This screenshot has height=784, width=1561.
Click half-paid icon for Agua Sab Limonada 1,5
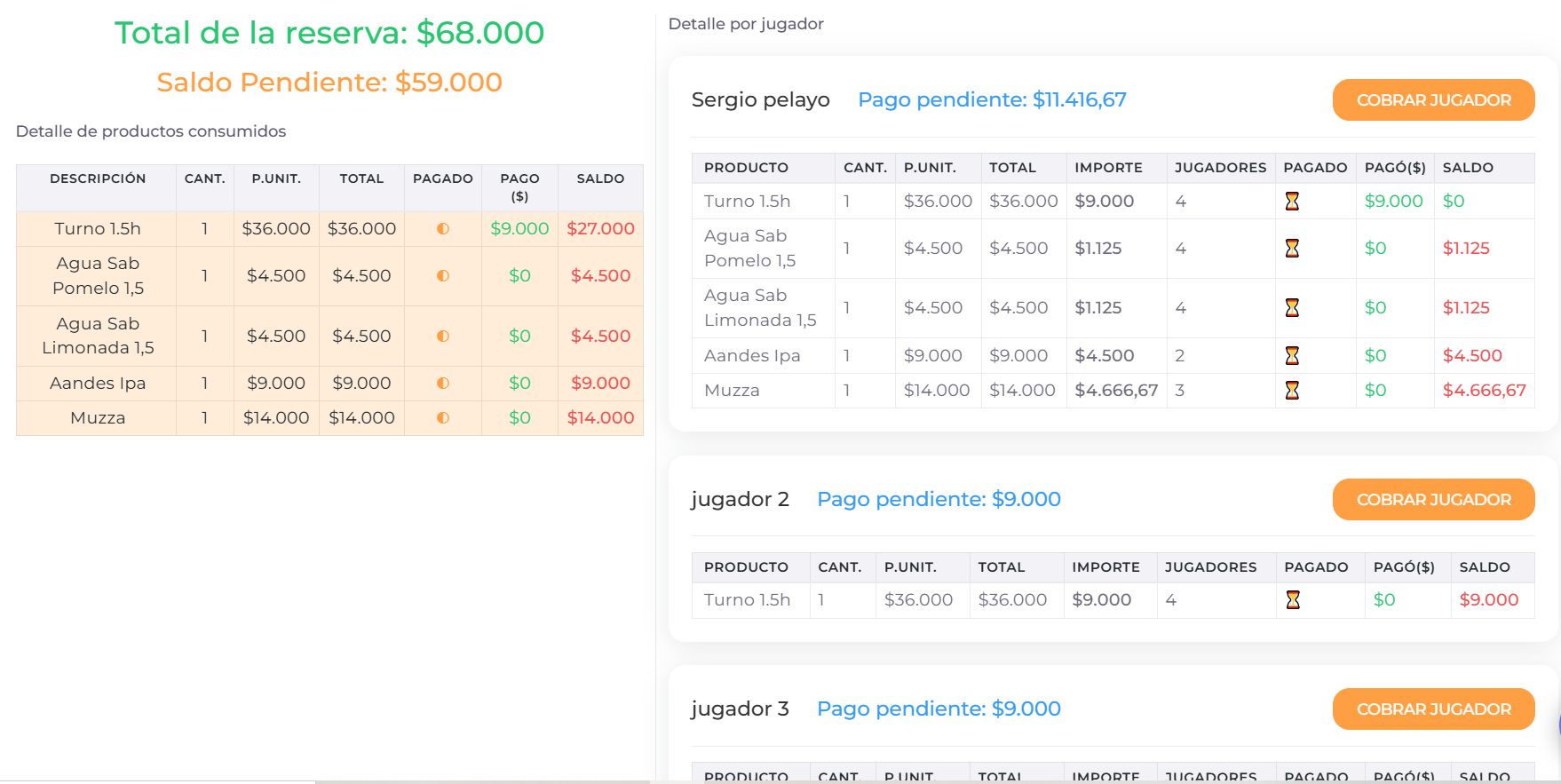click(443, 337)
